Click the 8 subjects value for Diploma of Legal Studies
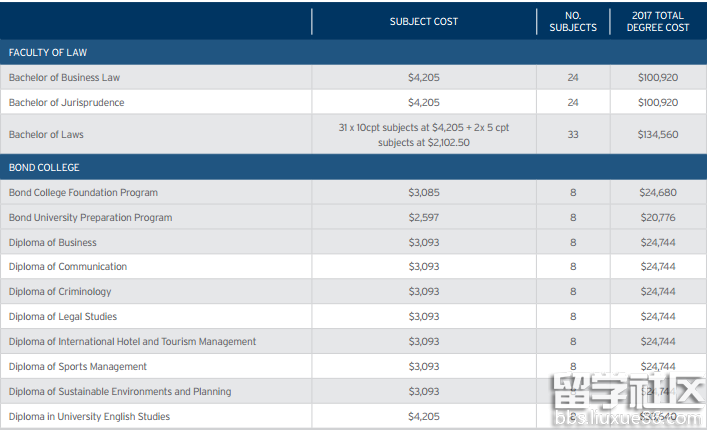The width and height of the screenshot is (708, 430). 573,317
